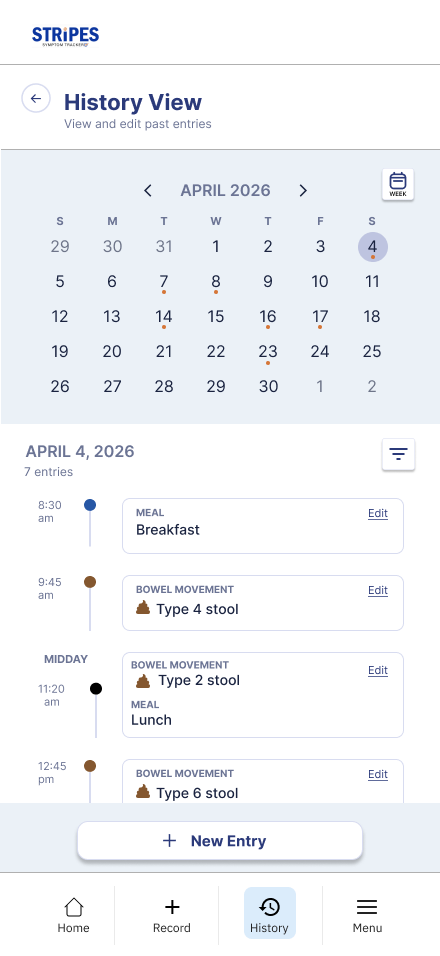Go to Home in bottom navigation

(x=73, y=915)
